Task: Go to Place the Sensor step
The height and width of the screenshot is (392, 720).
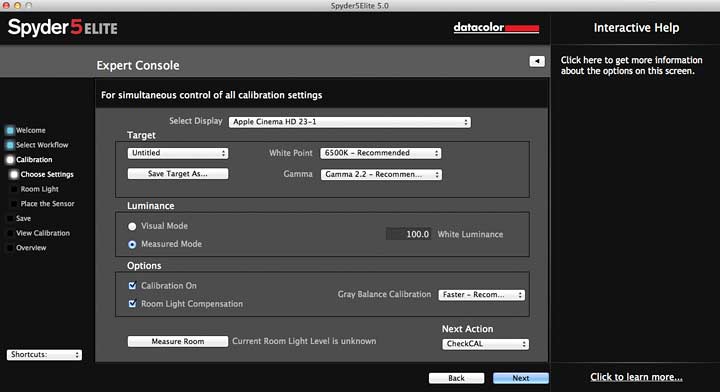Action: [47, 204]
